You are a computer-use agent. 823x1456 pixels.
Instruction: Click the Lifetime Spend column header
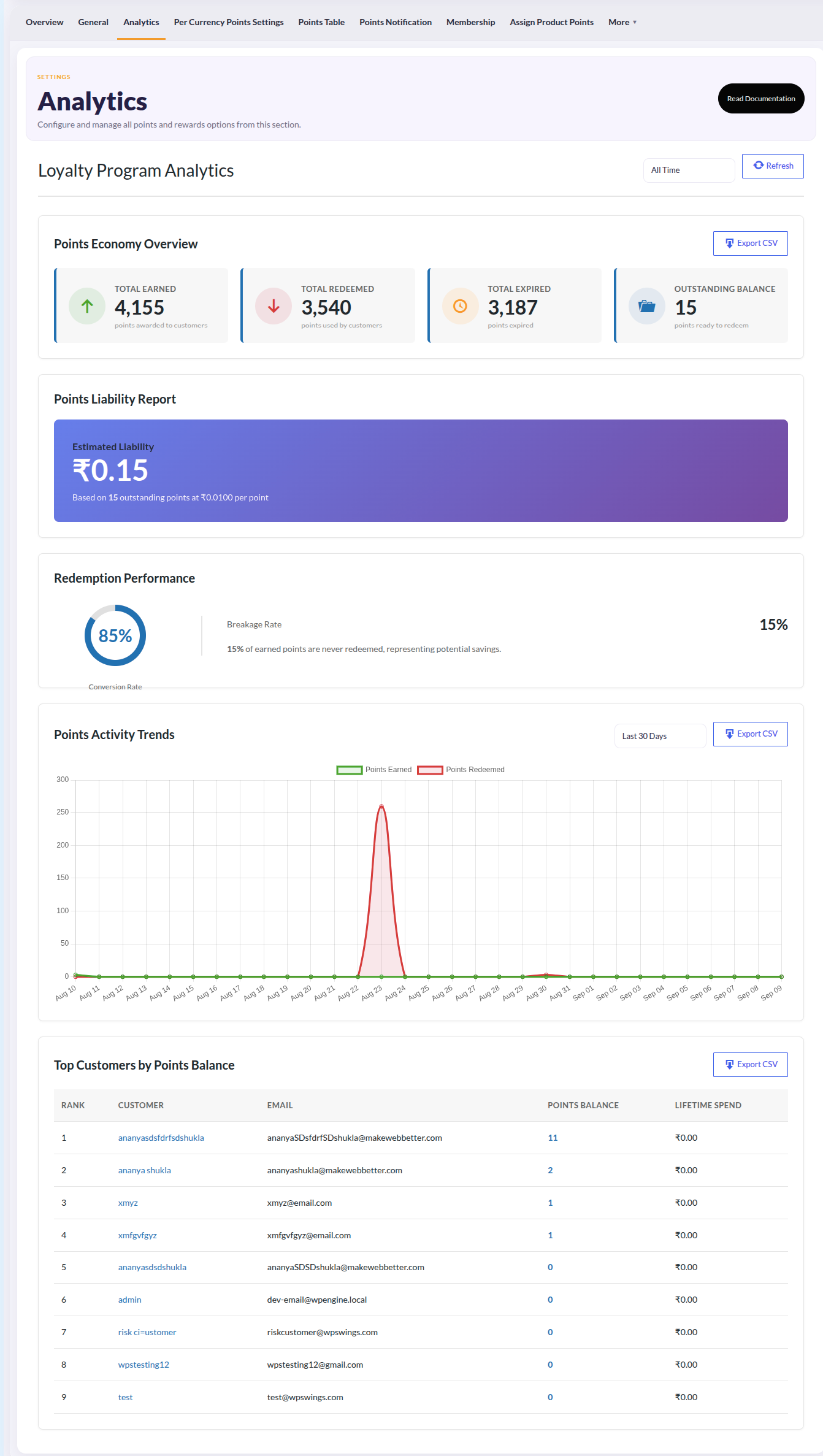pyautogui.click(x=708, y=1105)
